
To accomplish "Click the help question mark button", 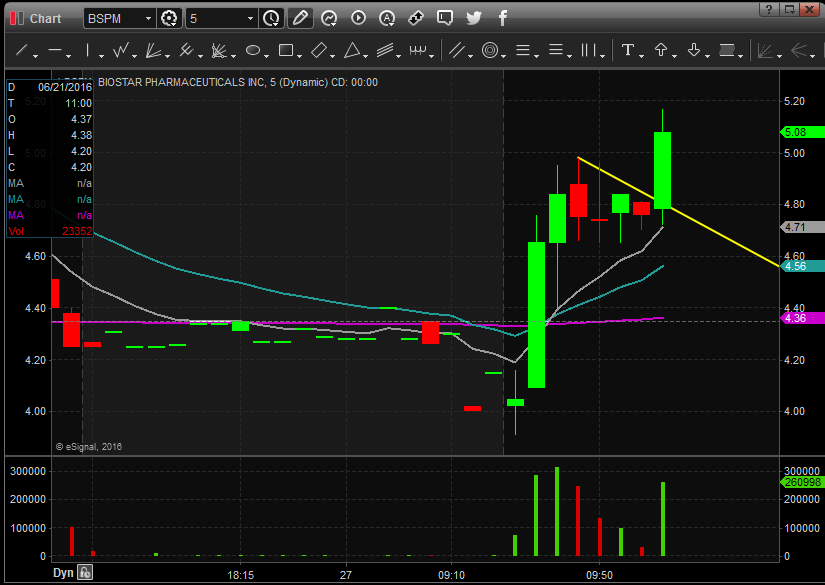I will 769,9.
